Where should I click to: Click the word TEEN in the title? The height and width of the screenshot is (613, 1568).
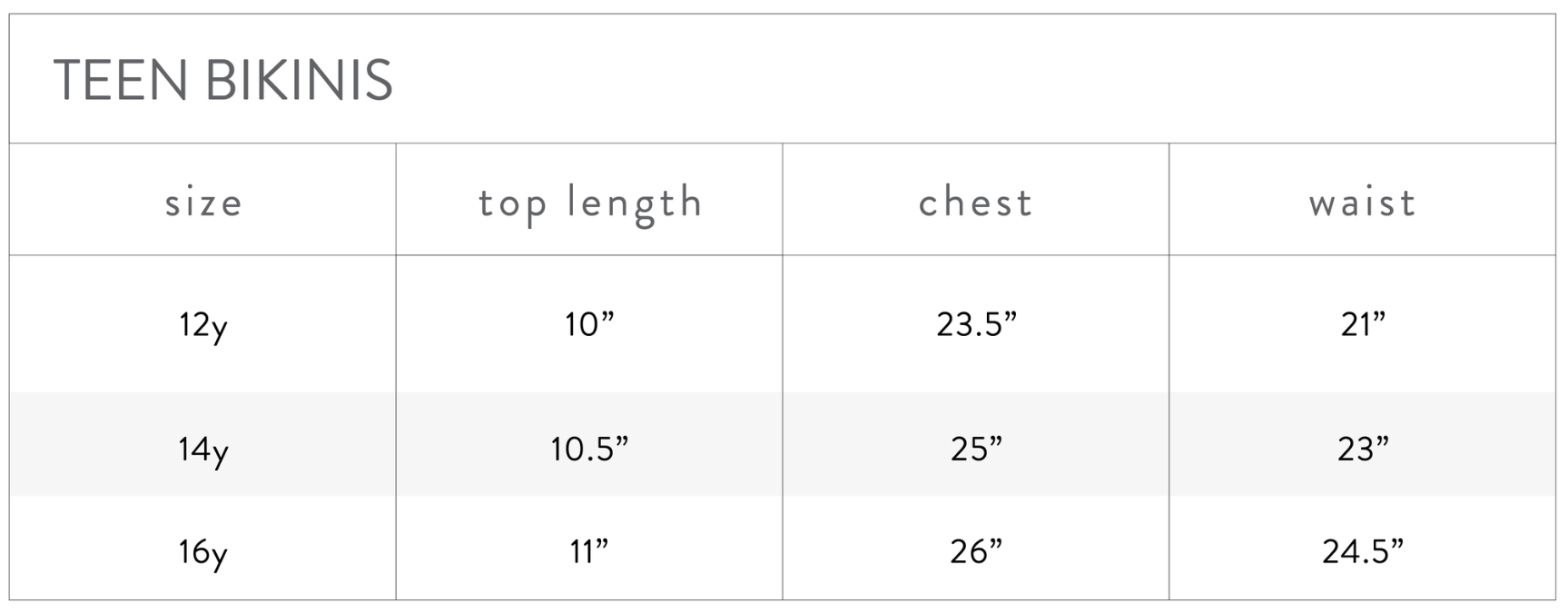(x=121, y=80)
